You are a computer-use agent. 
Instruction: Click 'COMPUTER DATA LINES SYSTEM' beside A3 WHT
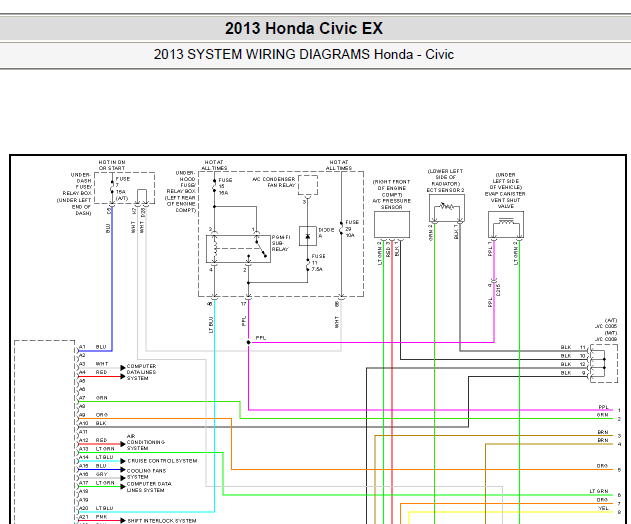pos(141,372)
